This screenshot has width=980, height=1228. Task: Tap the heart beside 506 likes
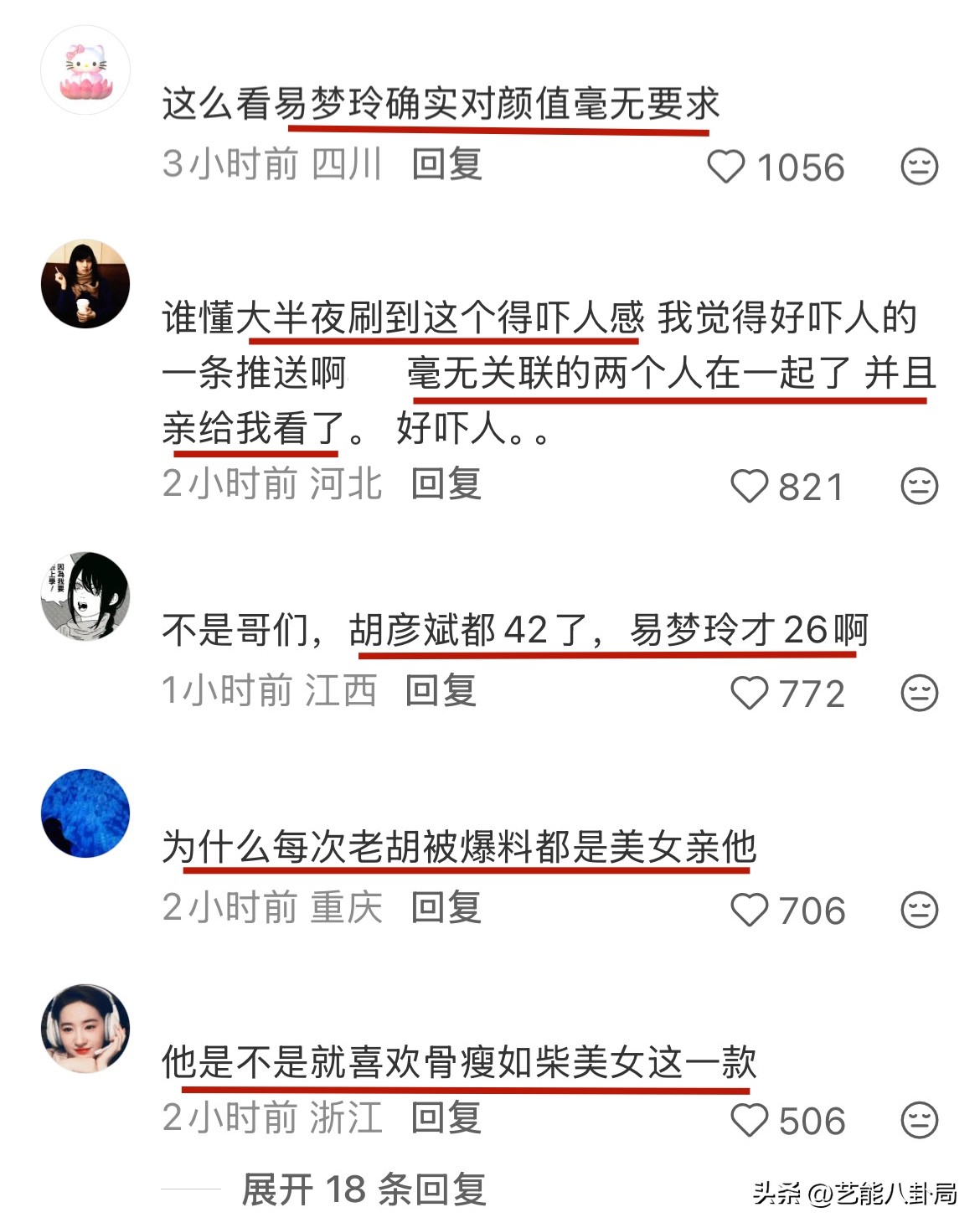749,1120
